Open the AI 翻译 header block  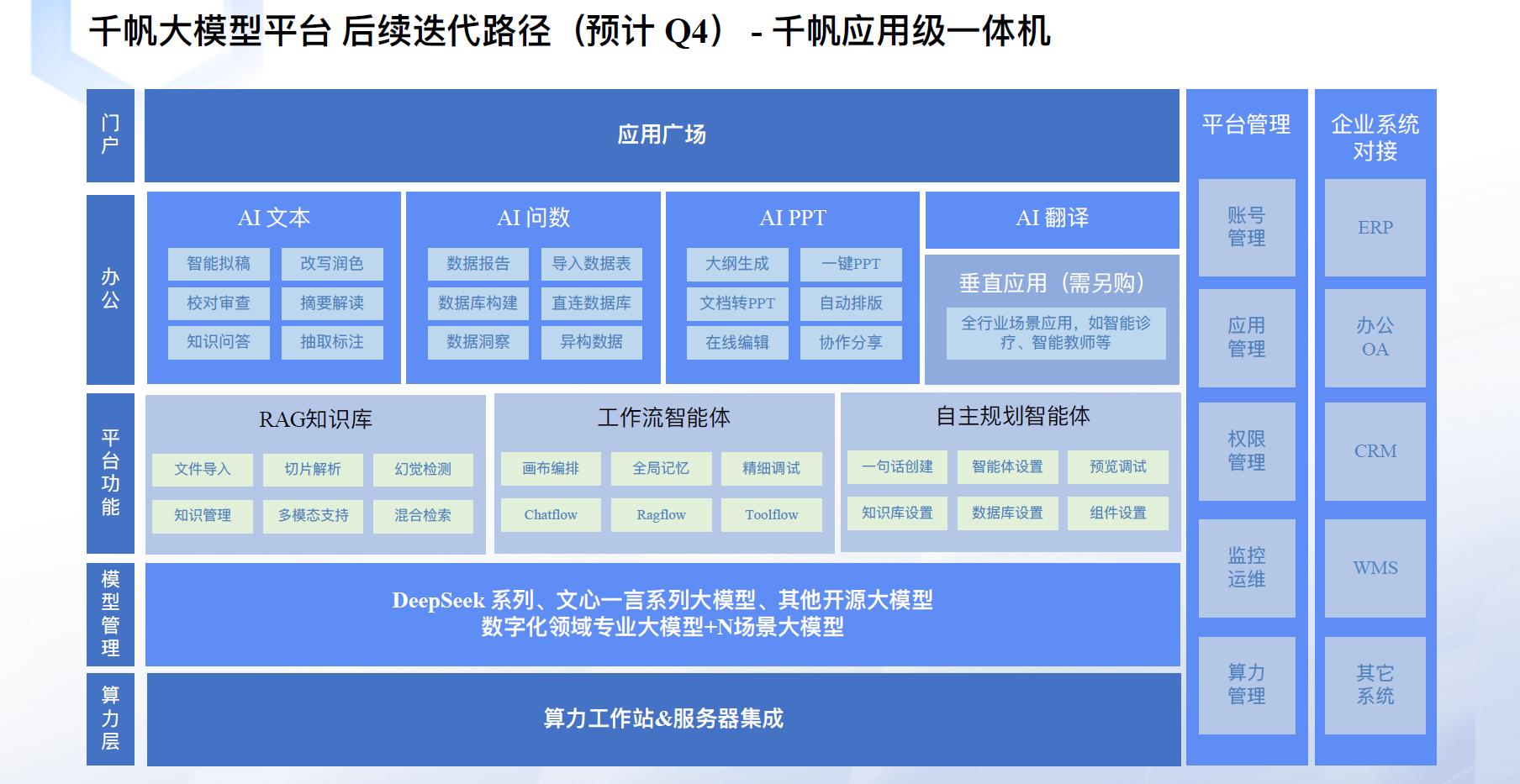[x=1052, y=218]
